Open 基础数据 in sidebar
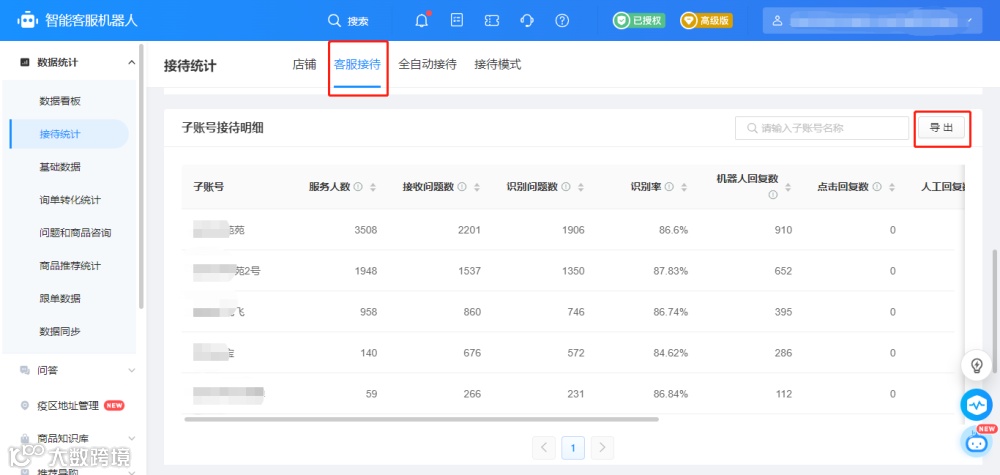The image size is (1000, 475). pyautogui.click(x=60, y=167)
